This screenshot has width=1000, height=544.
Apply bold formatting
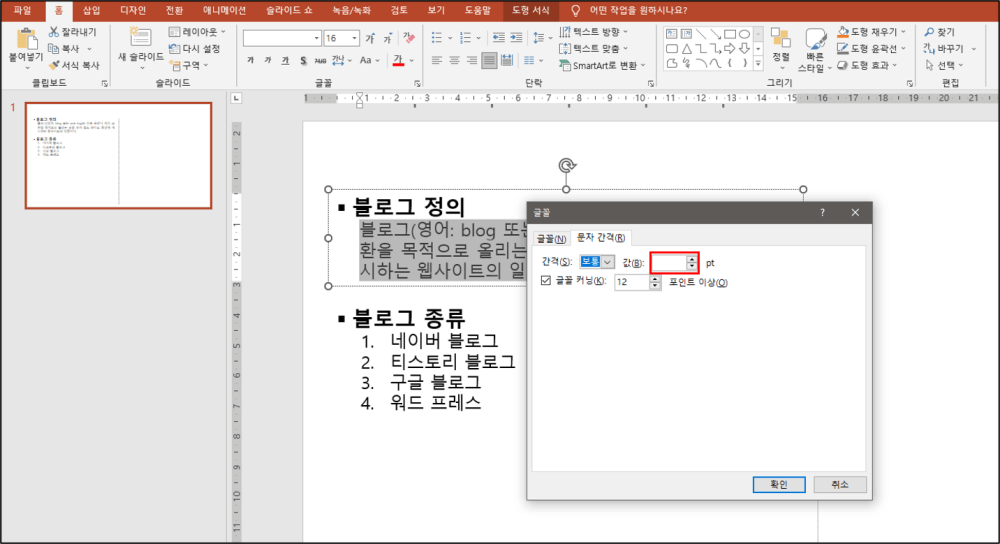[x=251, y=60]
